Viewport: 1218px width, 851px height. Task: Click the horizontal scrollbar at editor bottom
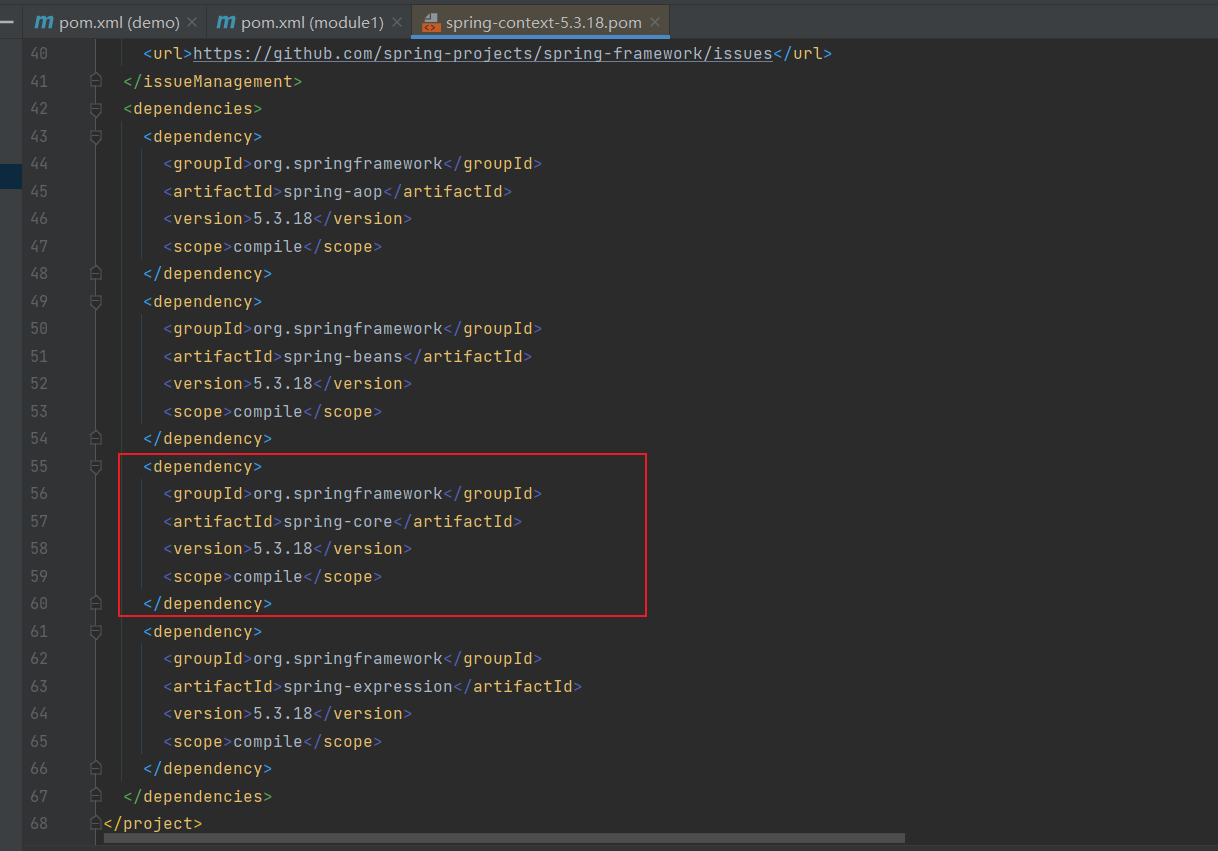504,838
